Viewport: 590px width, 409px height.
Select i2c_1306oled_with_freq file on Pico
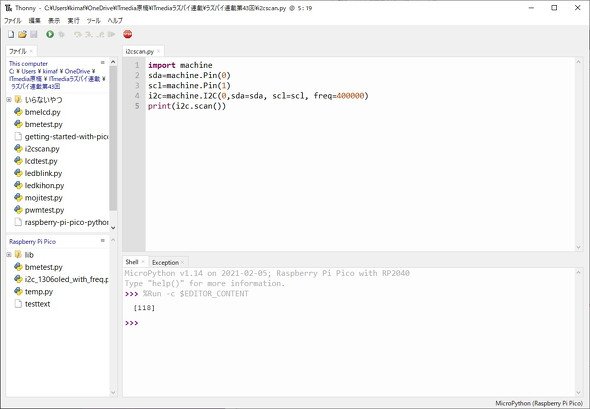click(66, 279)
